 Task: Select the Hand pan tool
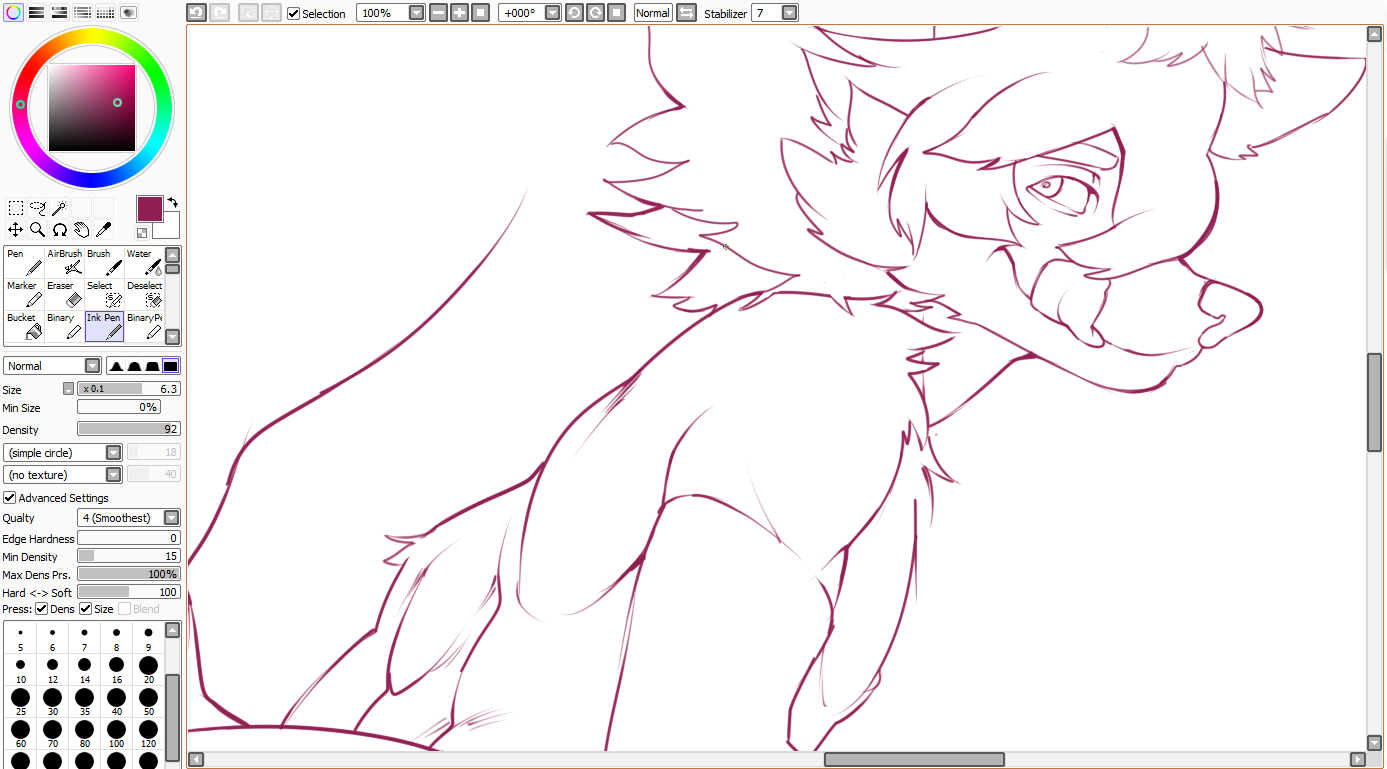coord(82,230)
